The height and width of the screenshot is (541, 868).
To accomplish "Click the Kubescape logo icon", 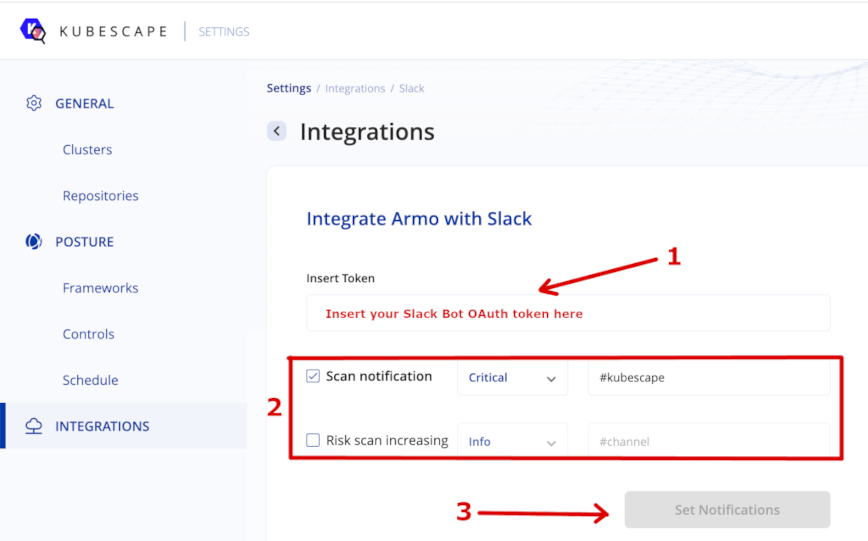I will click(33, 30).
